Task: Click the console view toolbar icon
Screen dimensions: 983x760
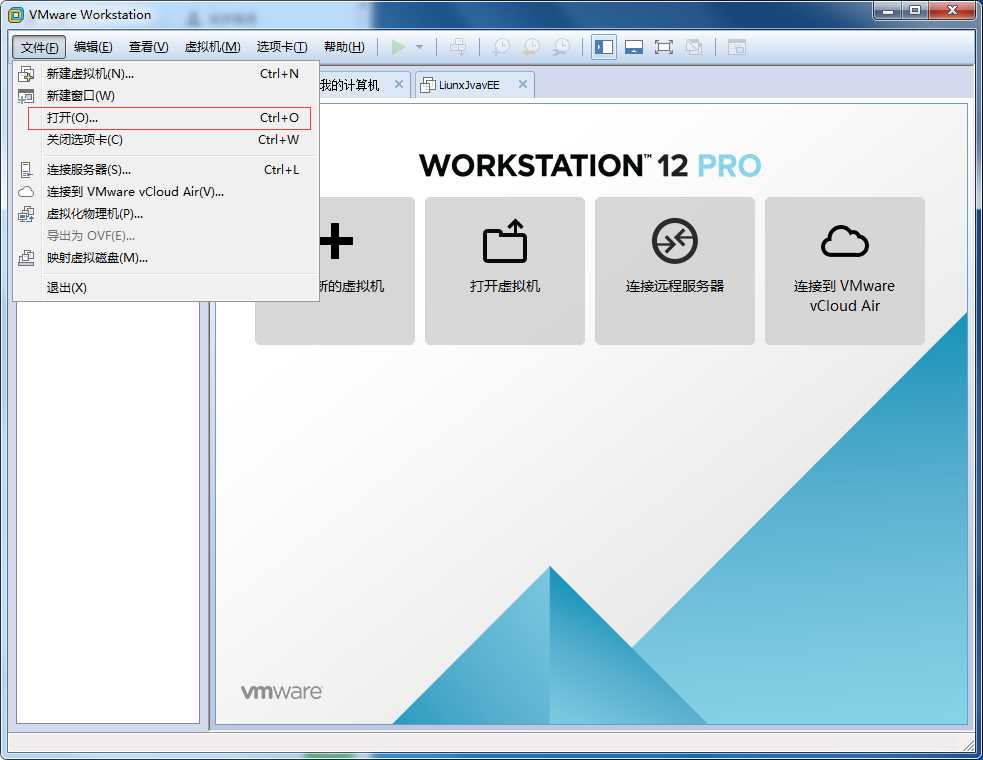Action: (737, 47)
